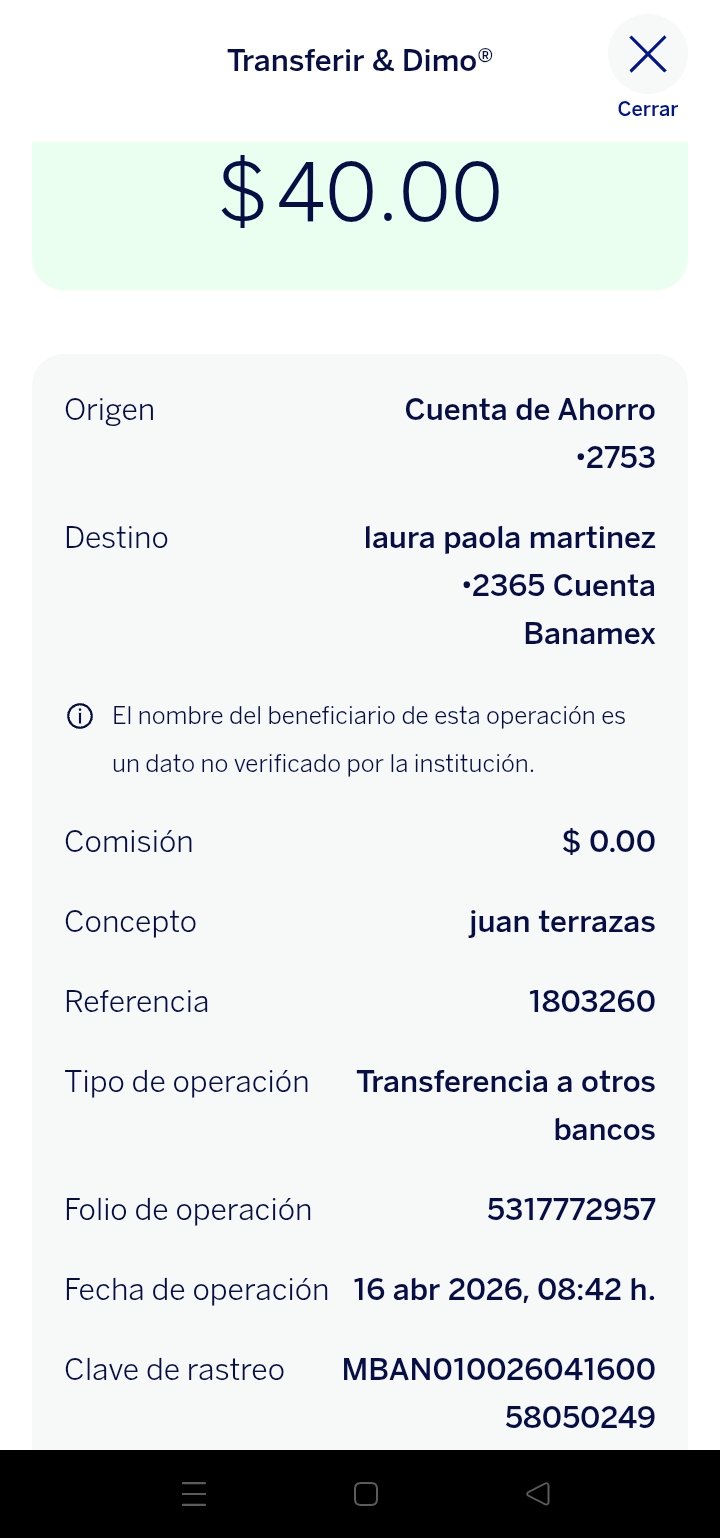Select the Clave de rastreo tracking code
The height and width of the screenshot is (1538, 720).
499,1394
